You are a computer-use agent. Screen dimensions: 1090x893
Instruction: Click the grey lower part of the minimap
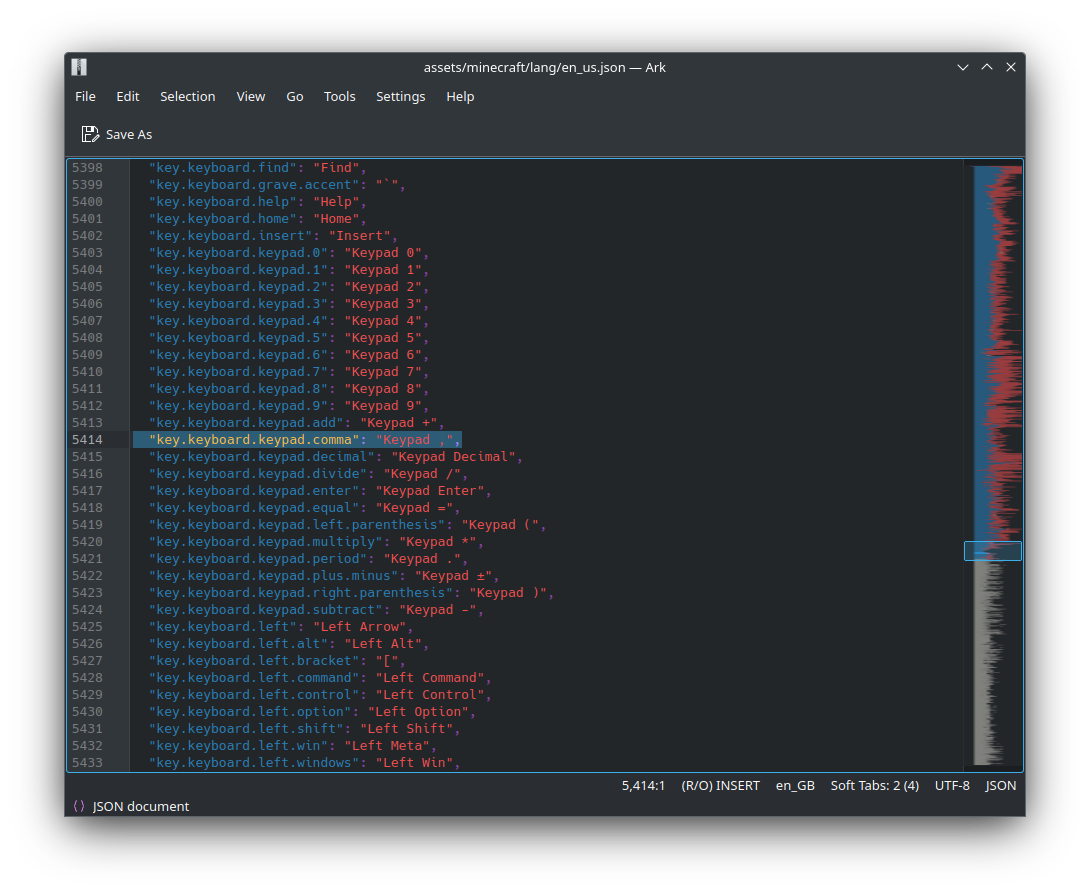coord(990,664)
